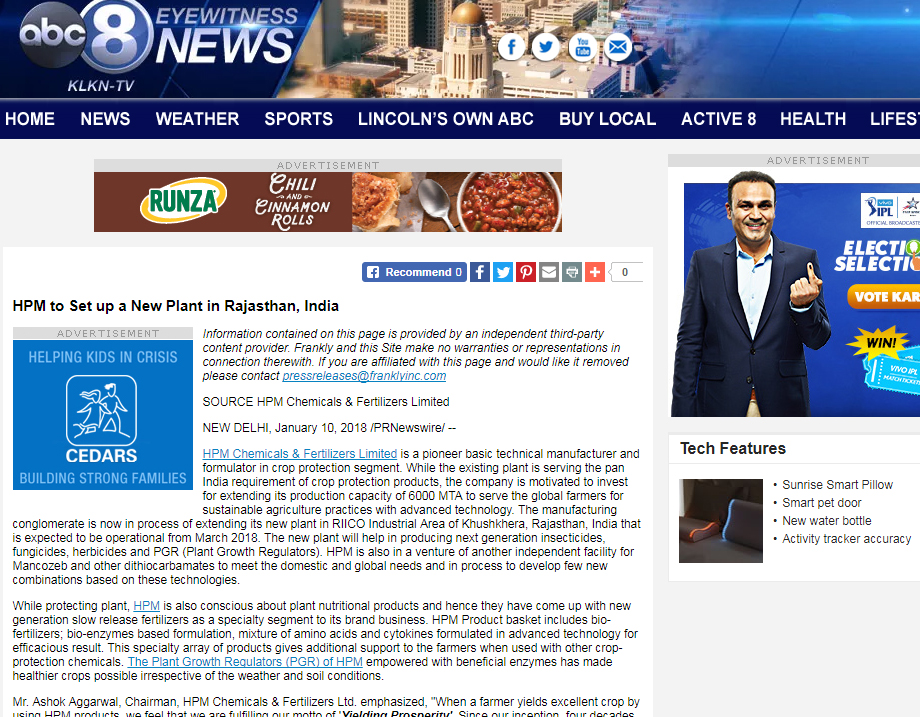Click the HPM link in the second paragraph
Image resolution: width=920 pixels, height=717 pixels.
[147, 606]
